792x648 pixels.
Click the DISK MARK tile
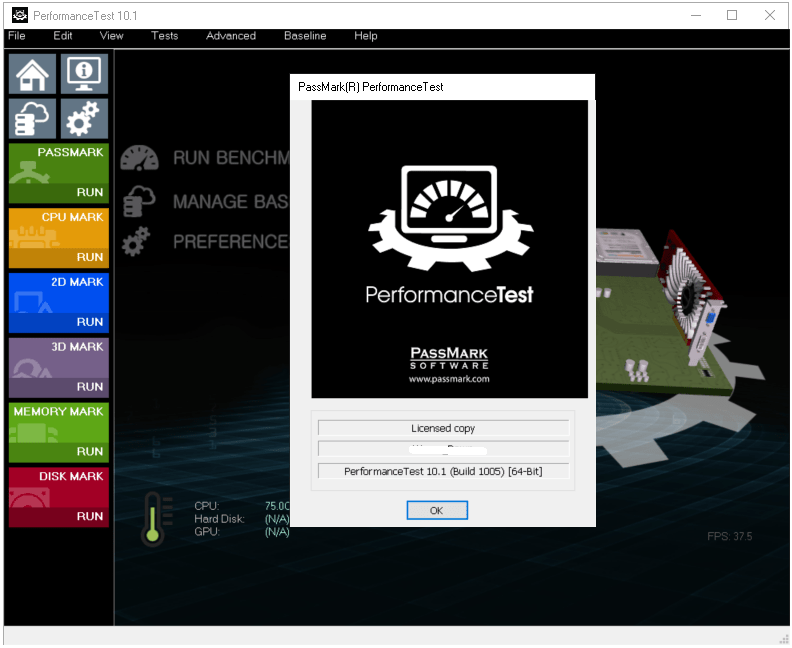coord(59,497)
